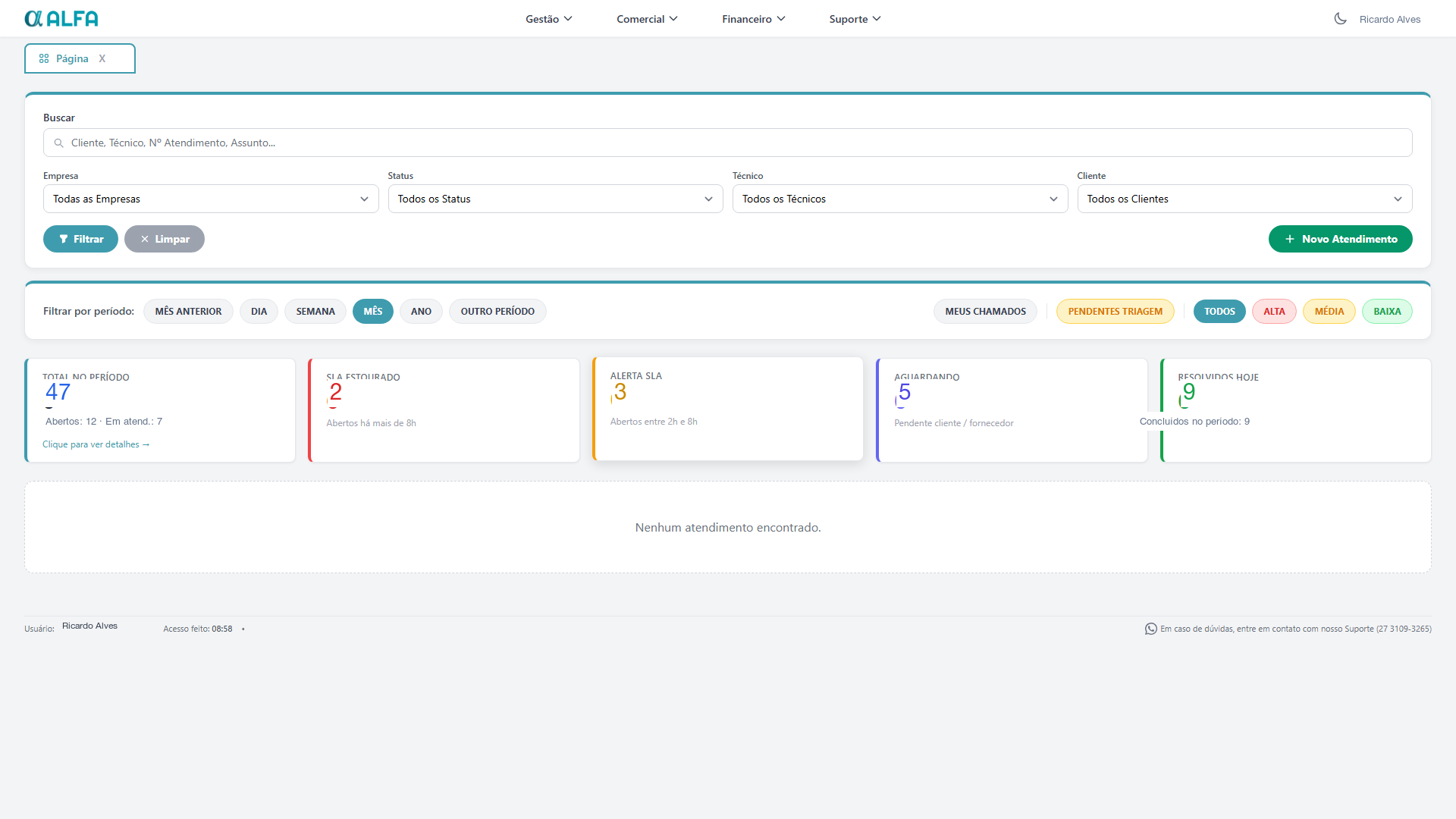Click the search magnifier icon

(58, 143)
